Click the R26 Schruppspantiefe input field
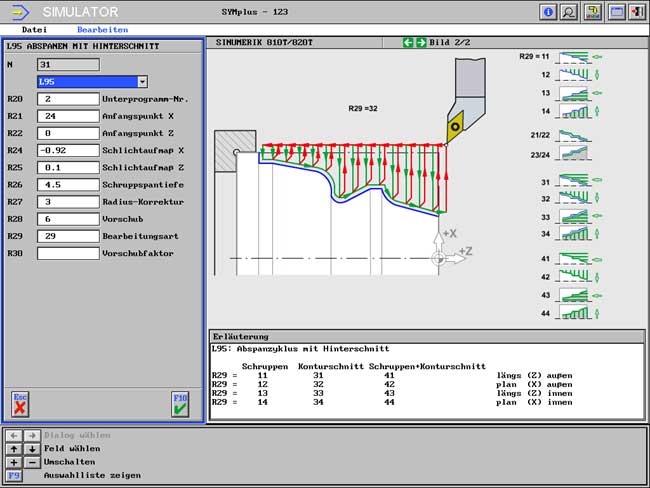This screenshot has height=488, width=650. (x=66, y=184)
